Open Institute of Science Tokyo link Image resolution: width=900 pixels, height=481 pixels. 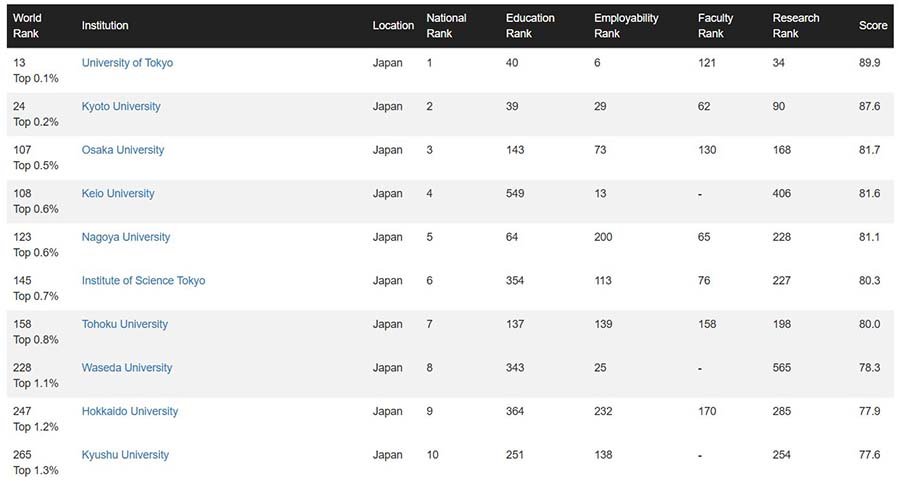(143, 281)
